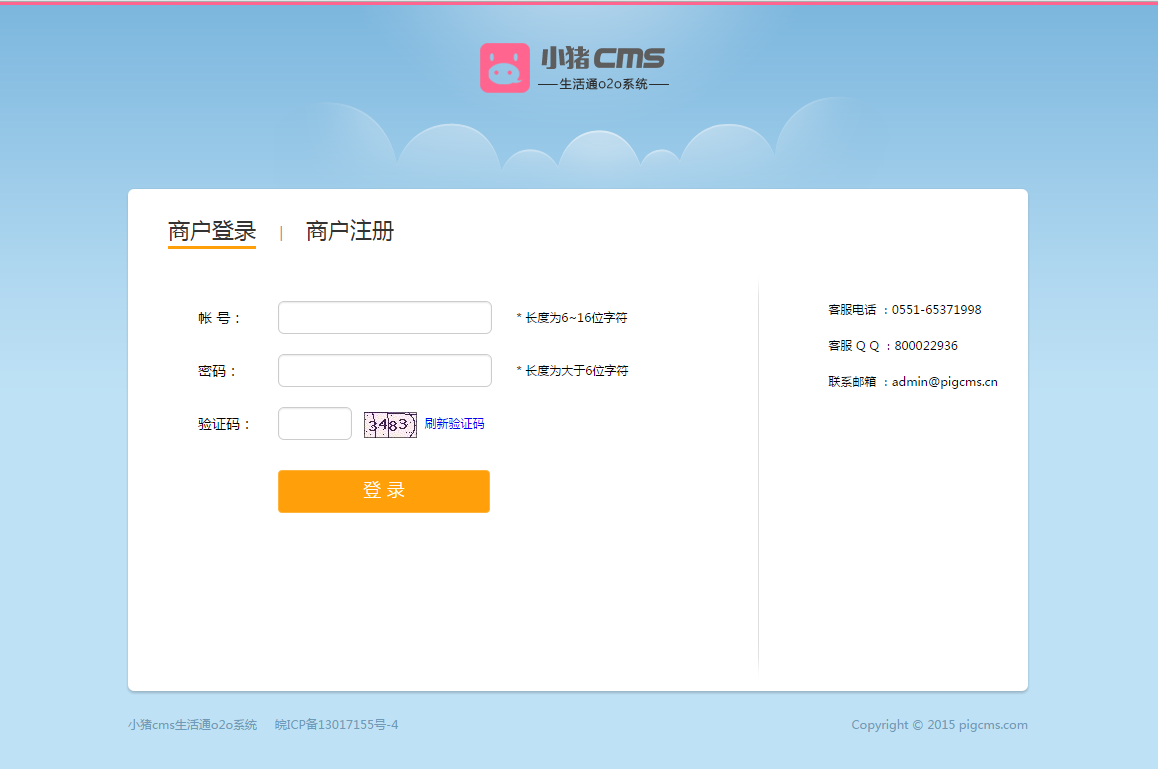Image resolution: width=1158 pixels, height=769 pixels.
Task: Click the Copyright © 2015 pigcms.com footer text
Action: coord(939,724)
